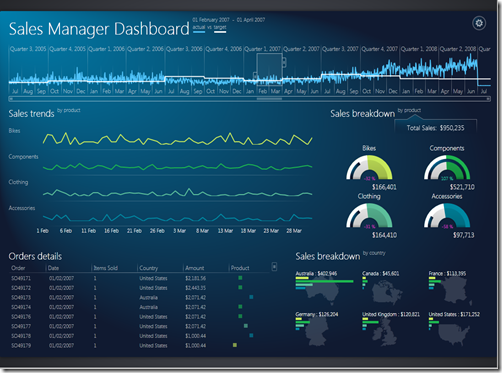
Task: Click product marker for order SO49171
Action: point(240,278)
